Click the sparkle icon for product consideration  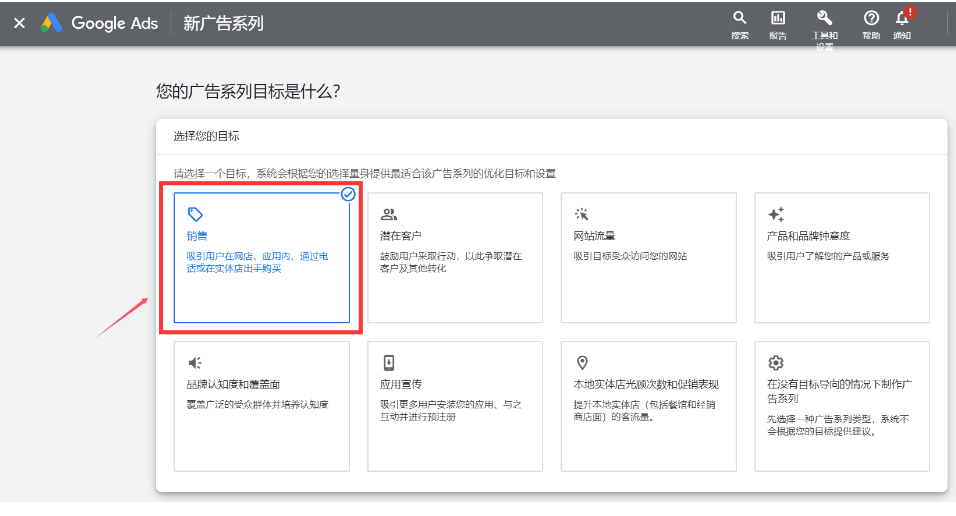point(775,214)
